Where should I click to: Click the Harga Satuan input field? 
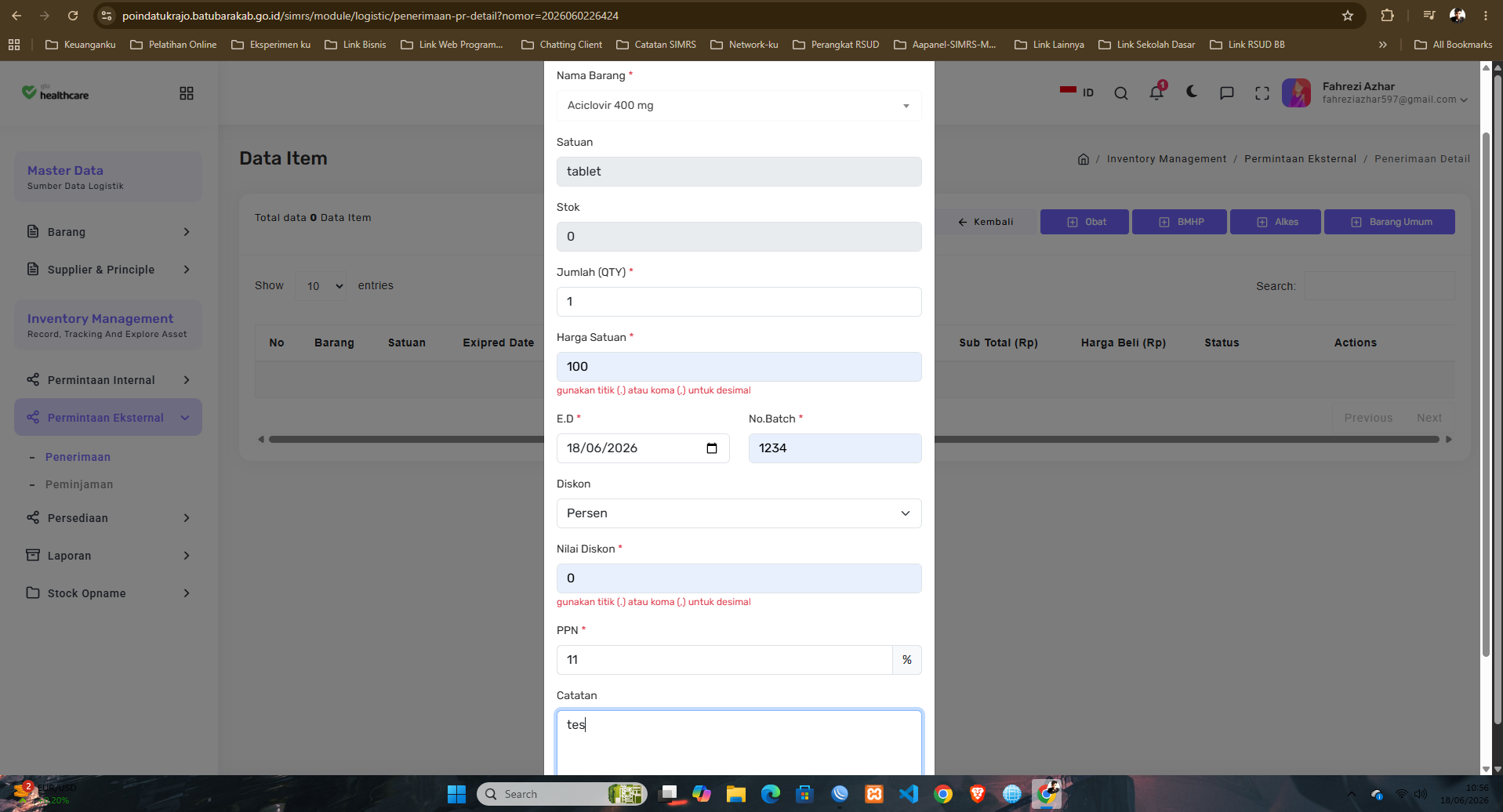coord(739,367)
